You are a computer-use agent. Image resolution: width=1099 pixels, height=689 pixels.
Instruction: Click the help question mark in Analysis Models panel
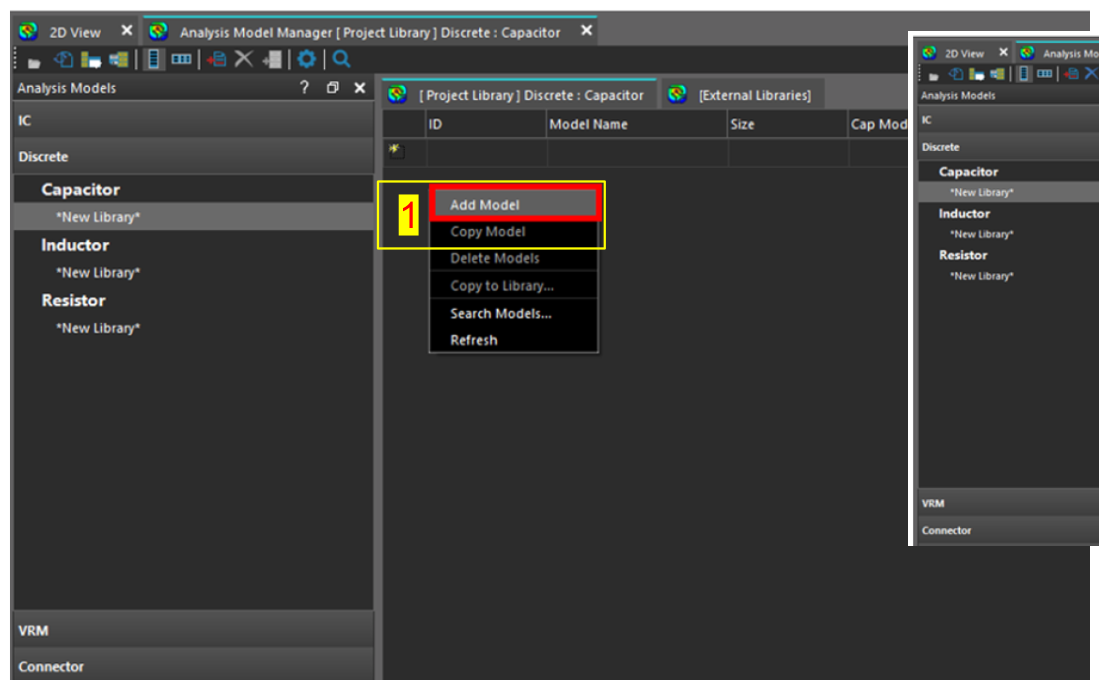point(304,88)
